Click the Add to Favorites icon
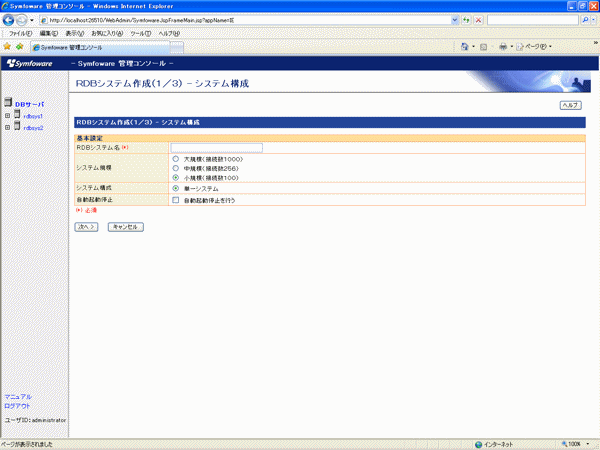 (20, 46)
